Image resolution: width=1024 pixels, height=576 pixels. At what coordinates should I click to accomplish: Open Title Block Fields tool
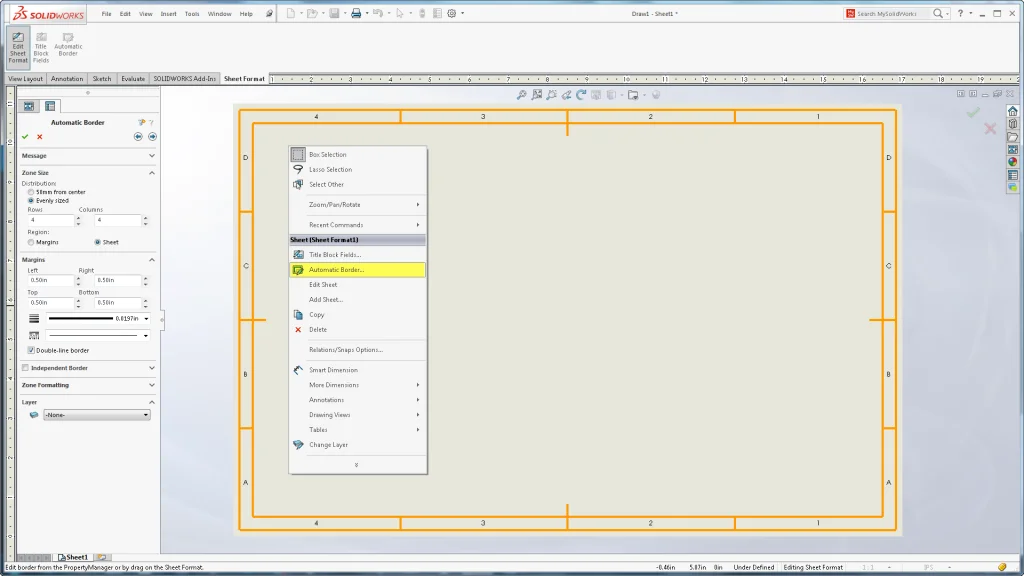40,44
